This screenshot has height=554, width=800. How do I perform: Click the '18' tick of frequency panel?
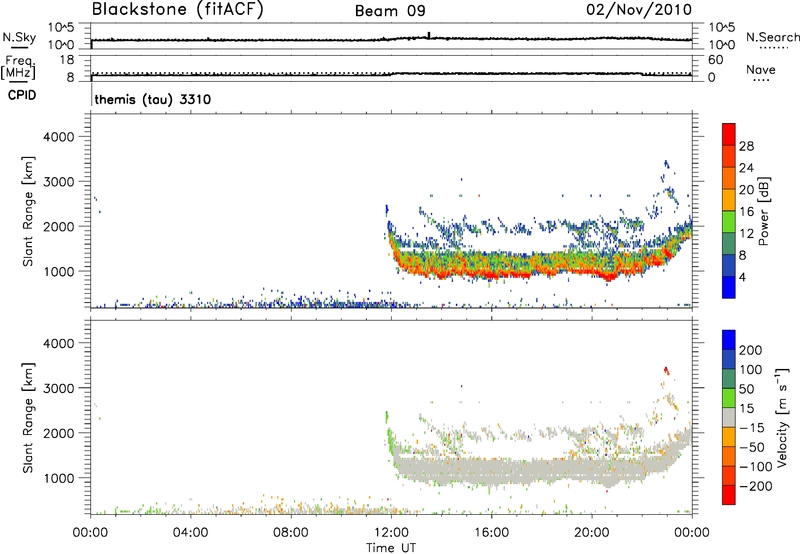pos(67,60)
